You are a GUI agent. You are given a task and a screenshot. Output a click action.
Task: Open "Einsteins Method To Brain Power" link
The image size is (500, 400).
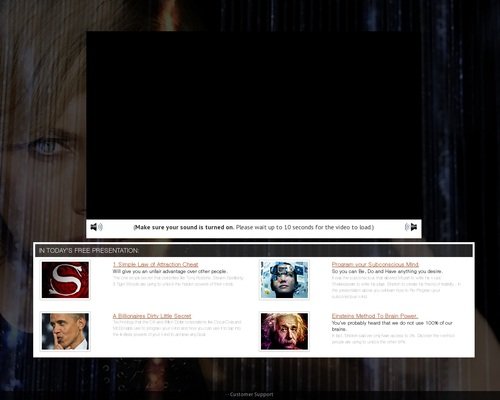pos(375,316)
